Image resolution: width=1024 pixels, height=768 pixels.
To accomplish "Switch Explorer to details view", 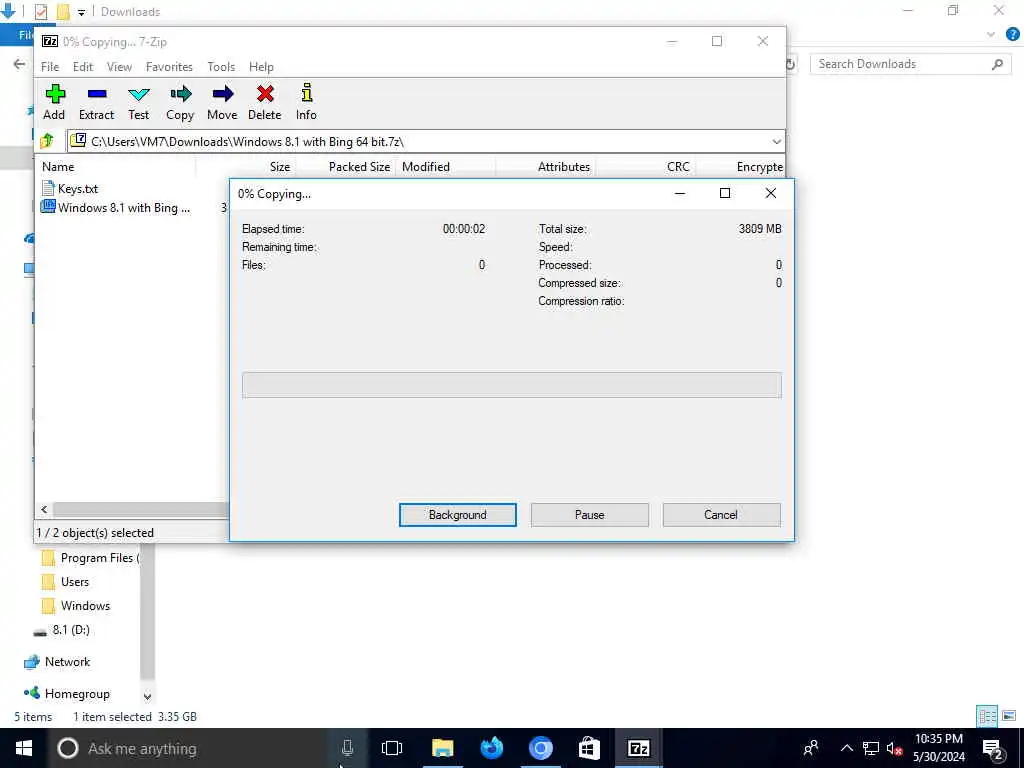I will click(987, 716).
